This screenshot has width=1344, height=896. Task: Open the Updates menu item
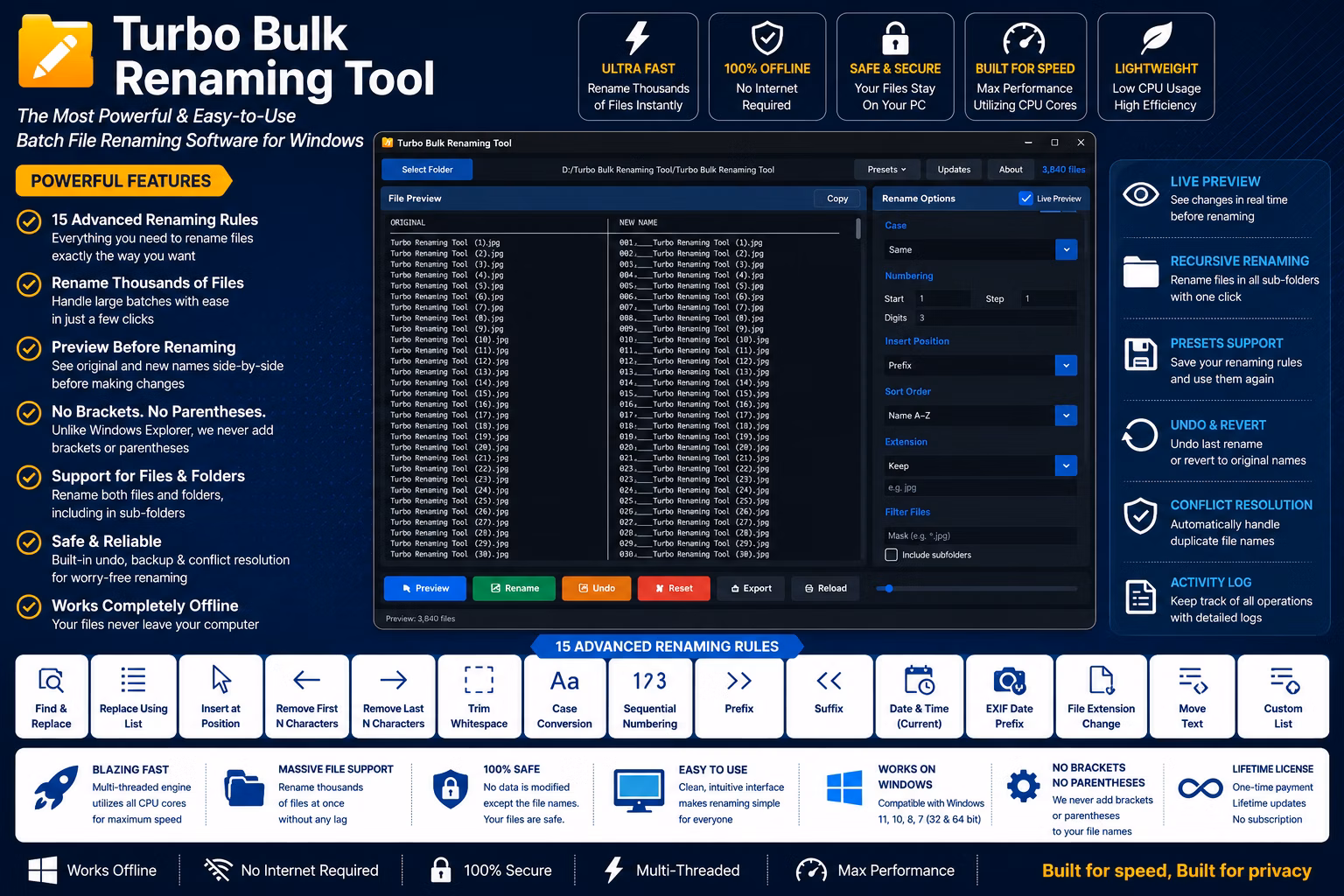tap(954, 170)
